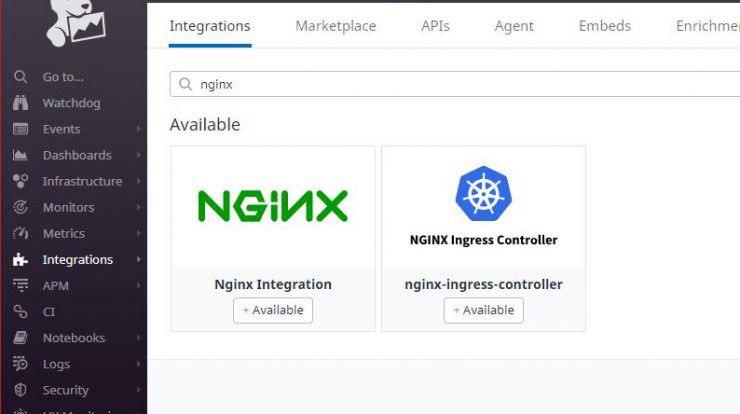
Task: Open Infrastructure in the sidebar
Action: (x=82, y=181)
